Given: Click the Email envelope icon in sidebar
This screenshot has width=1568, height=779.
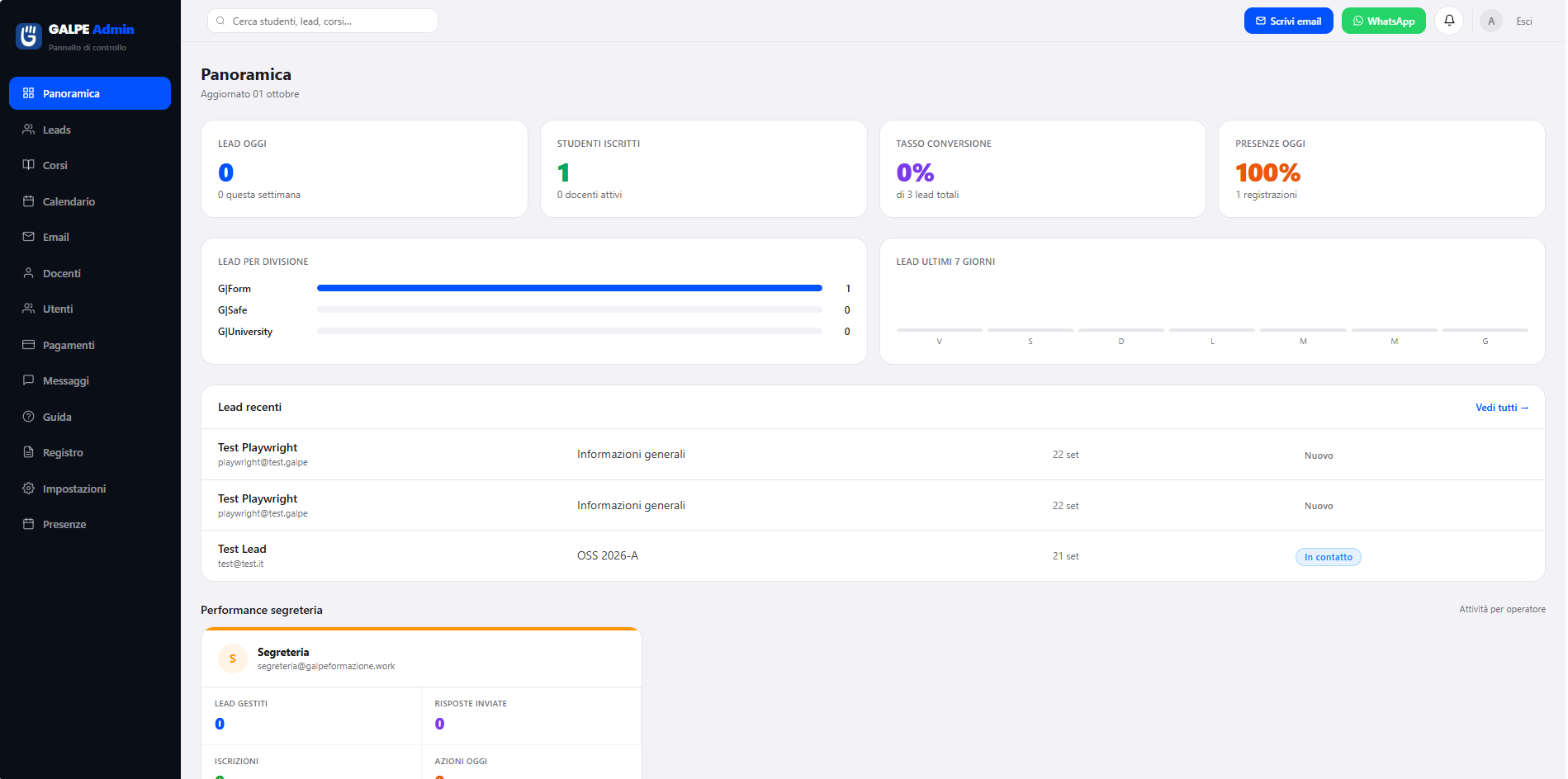Looking at the screenshot, I should [28, 237].
